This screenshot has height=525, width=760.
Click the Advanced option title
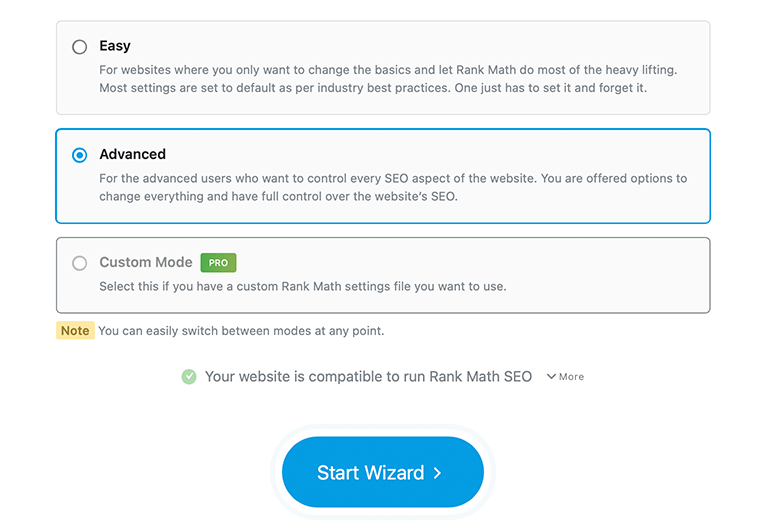pyautogui.click(x=132, y=154)
